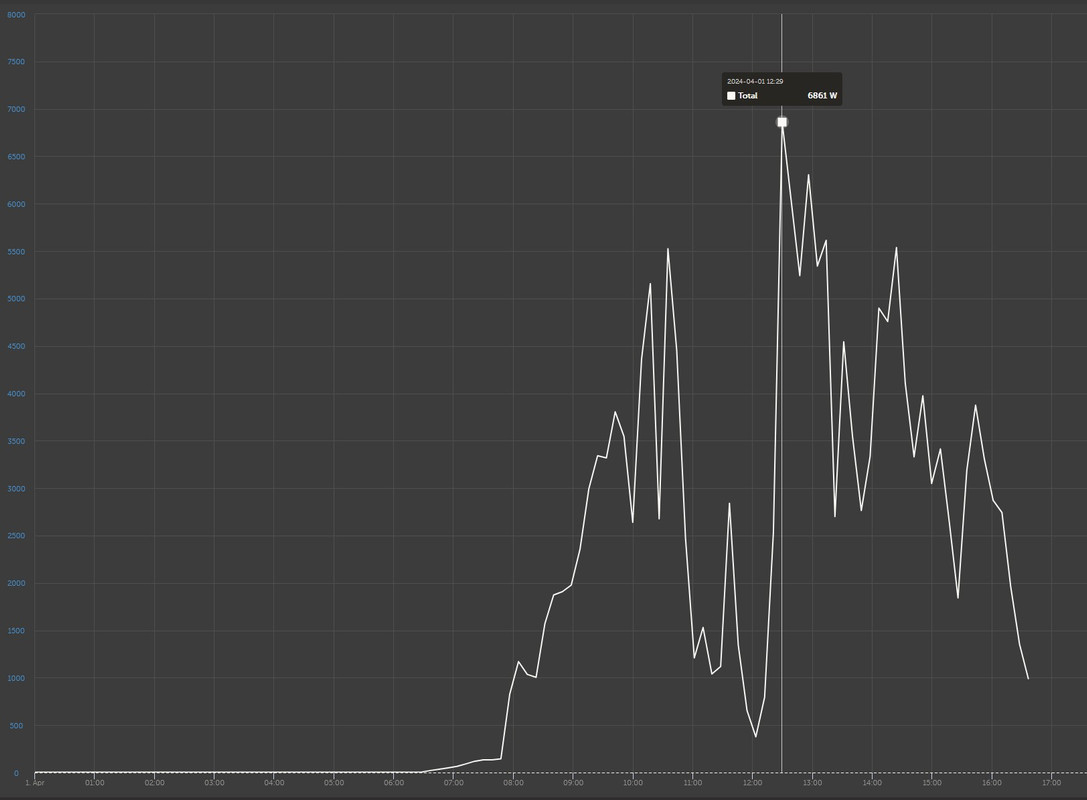This screenshot has width=1087, height=800.
Task: Click the 15:00 x-axis label
Action: pyautogui.click(x=932, y=783)
